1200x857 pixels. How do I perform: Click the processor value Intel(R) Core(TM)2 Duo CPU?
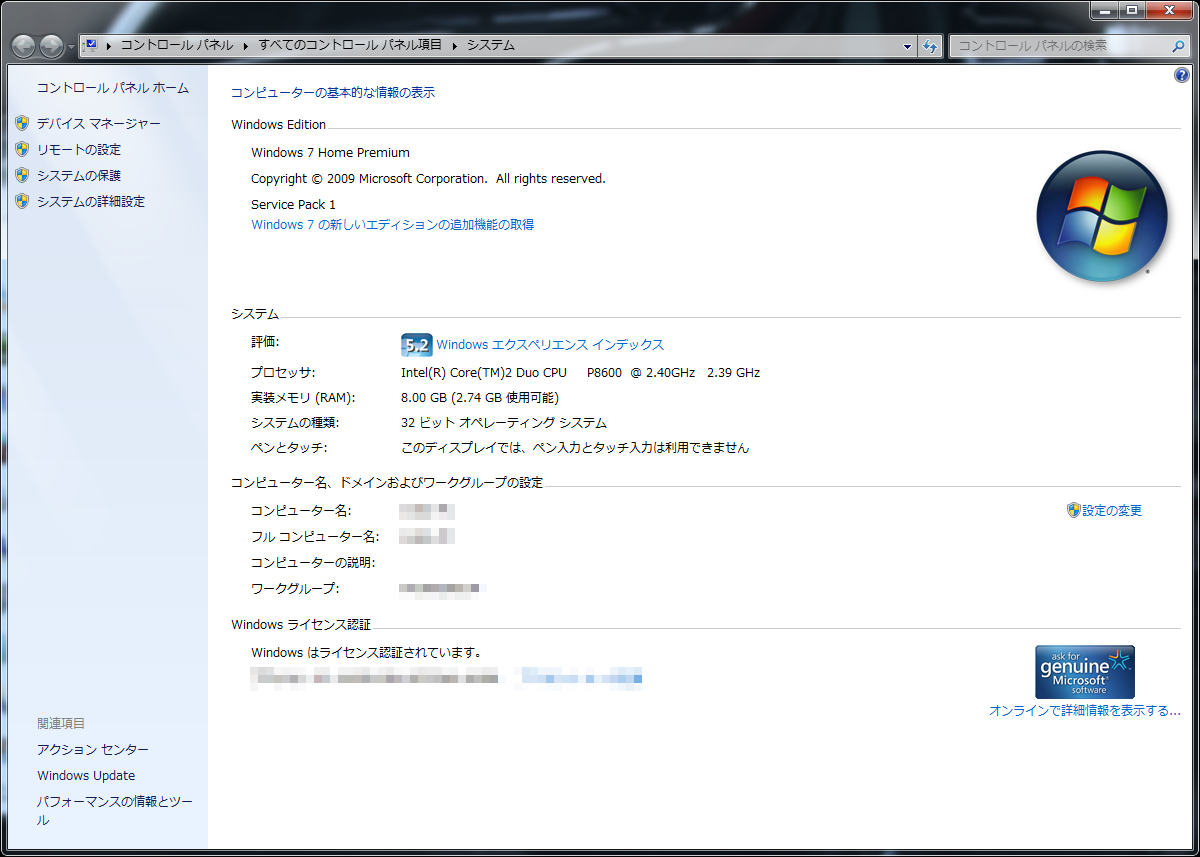580,372
